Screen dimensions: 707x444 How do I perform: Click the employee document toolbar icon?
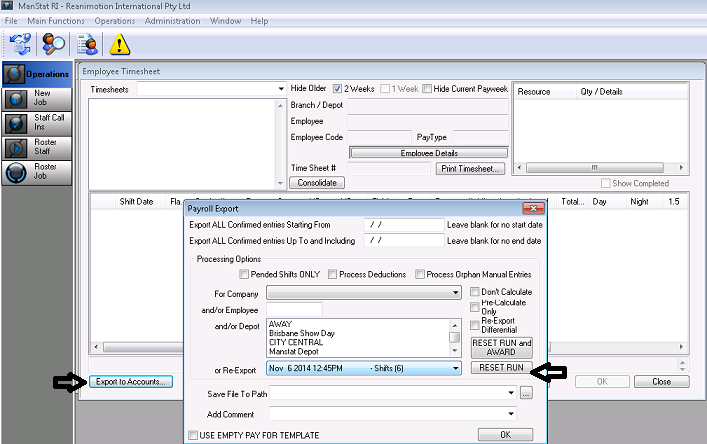(x=89, y=43)
